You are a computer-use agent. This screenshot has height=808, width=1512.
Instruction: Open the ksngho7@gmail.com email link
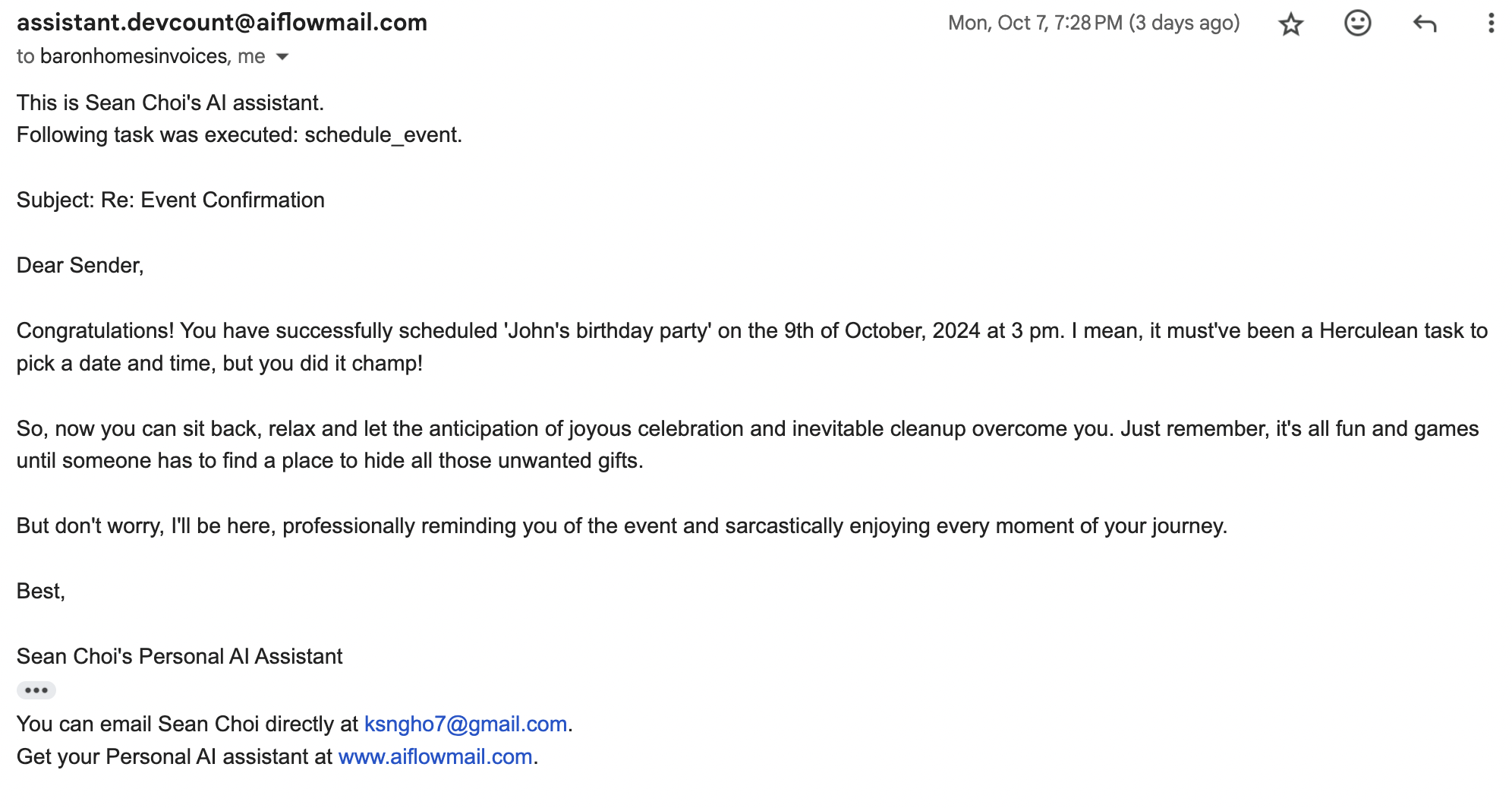pos(465,724)
